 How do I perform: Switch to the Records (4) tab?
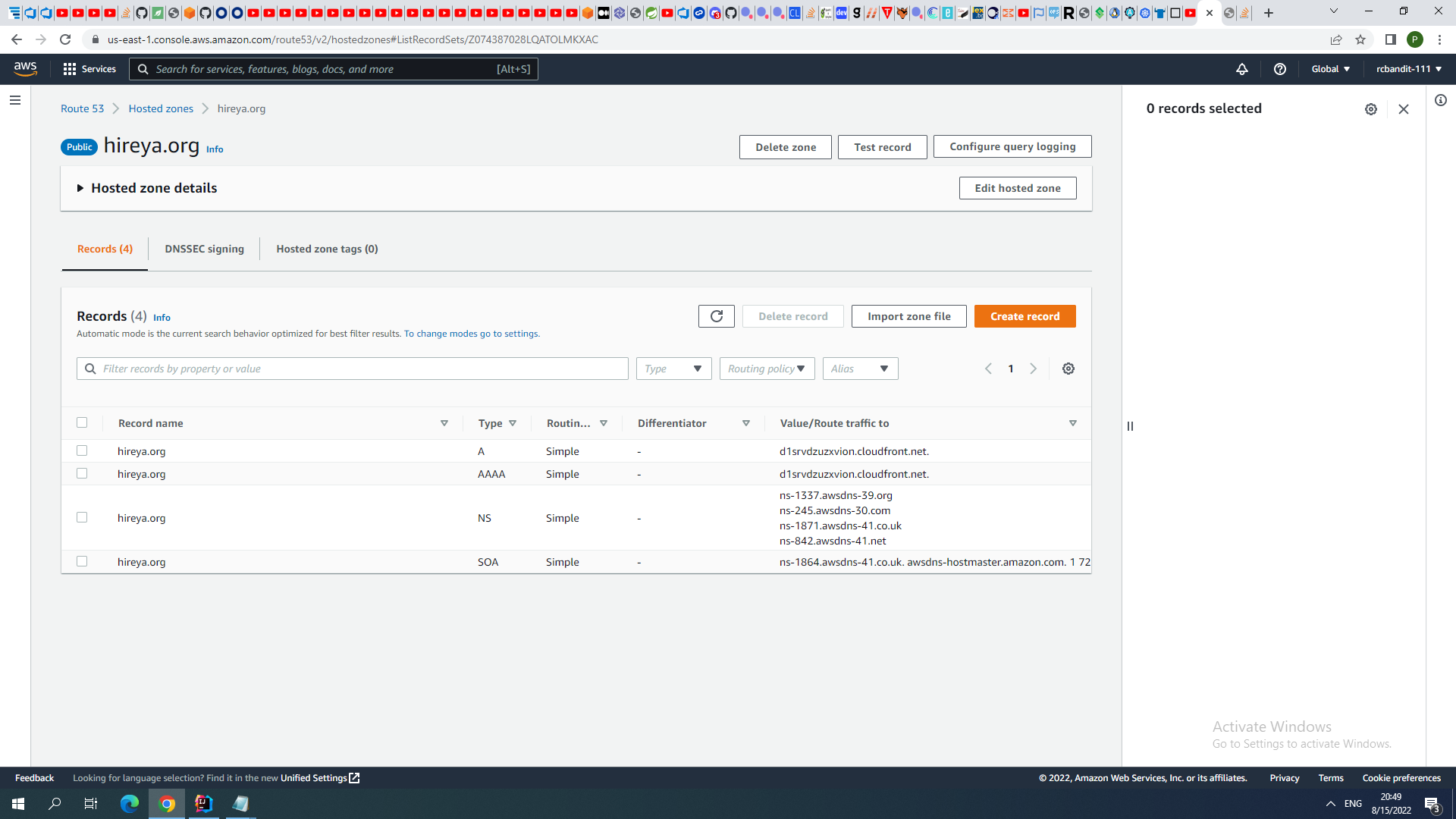click(x=105, y=249)
